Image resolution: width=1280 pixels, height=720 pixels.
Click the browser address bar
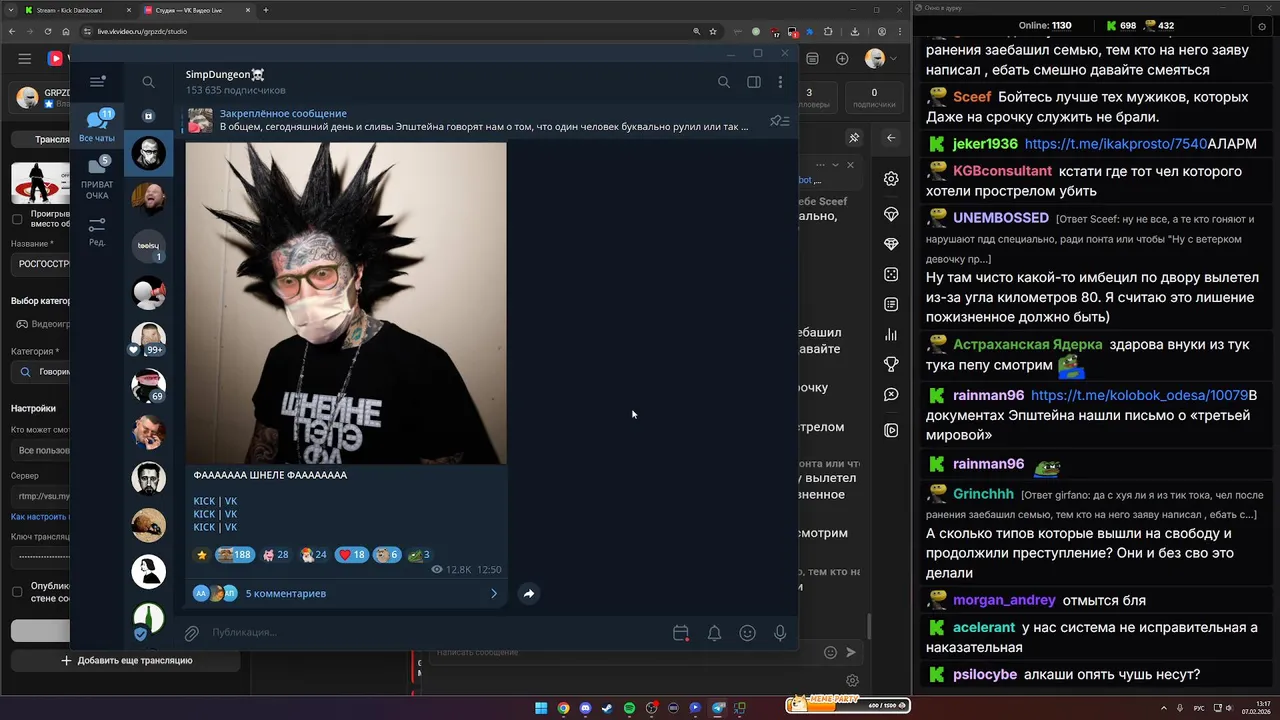pos(385,31)
